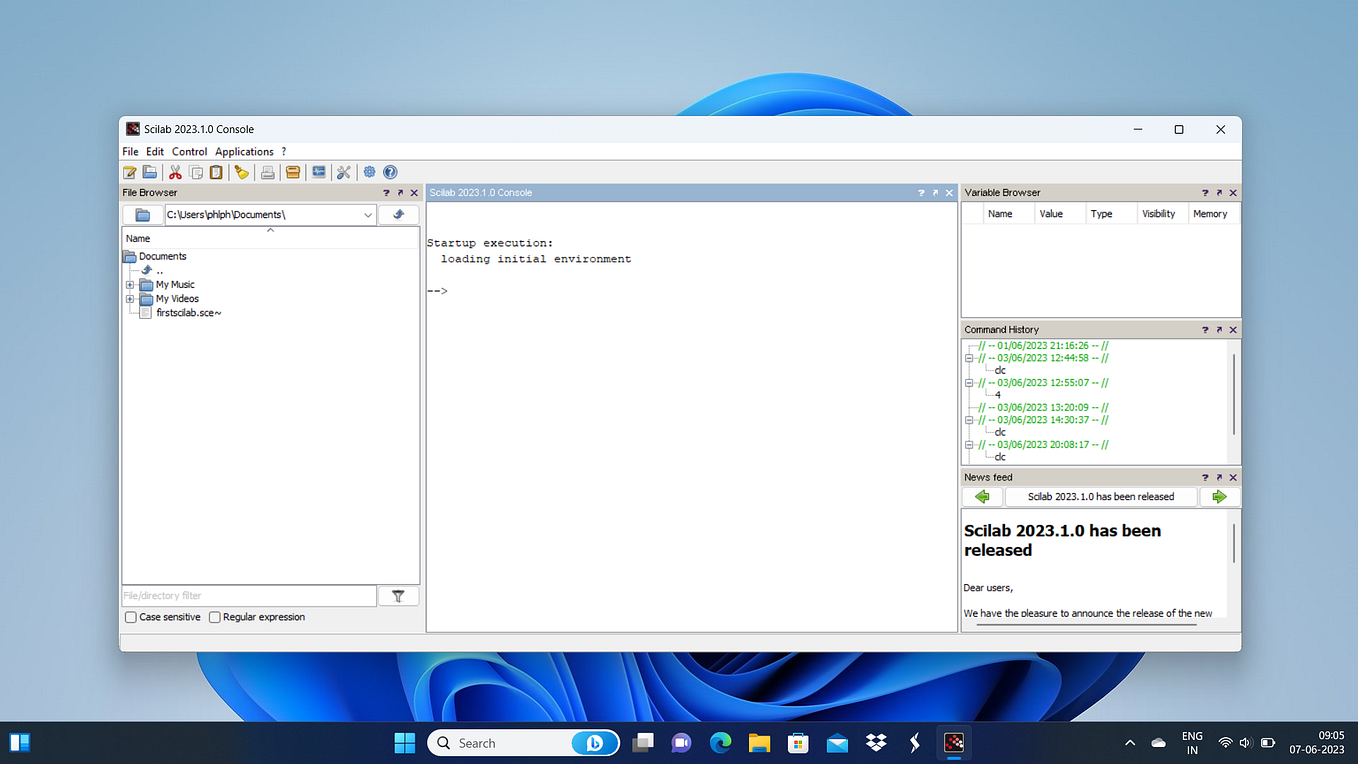Open the Help browser toolbar icon

click(390, 172)
